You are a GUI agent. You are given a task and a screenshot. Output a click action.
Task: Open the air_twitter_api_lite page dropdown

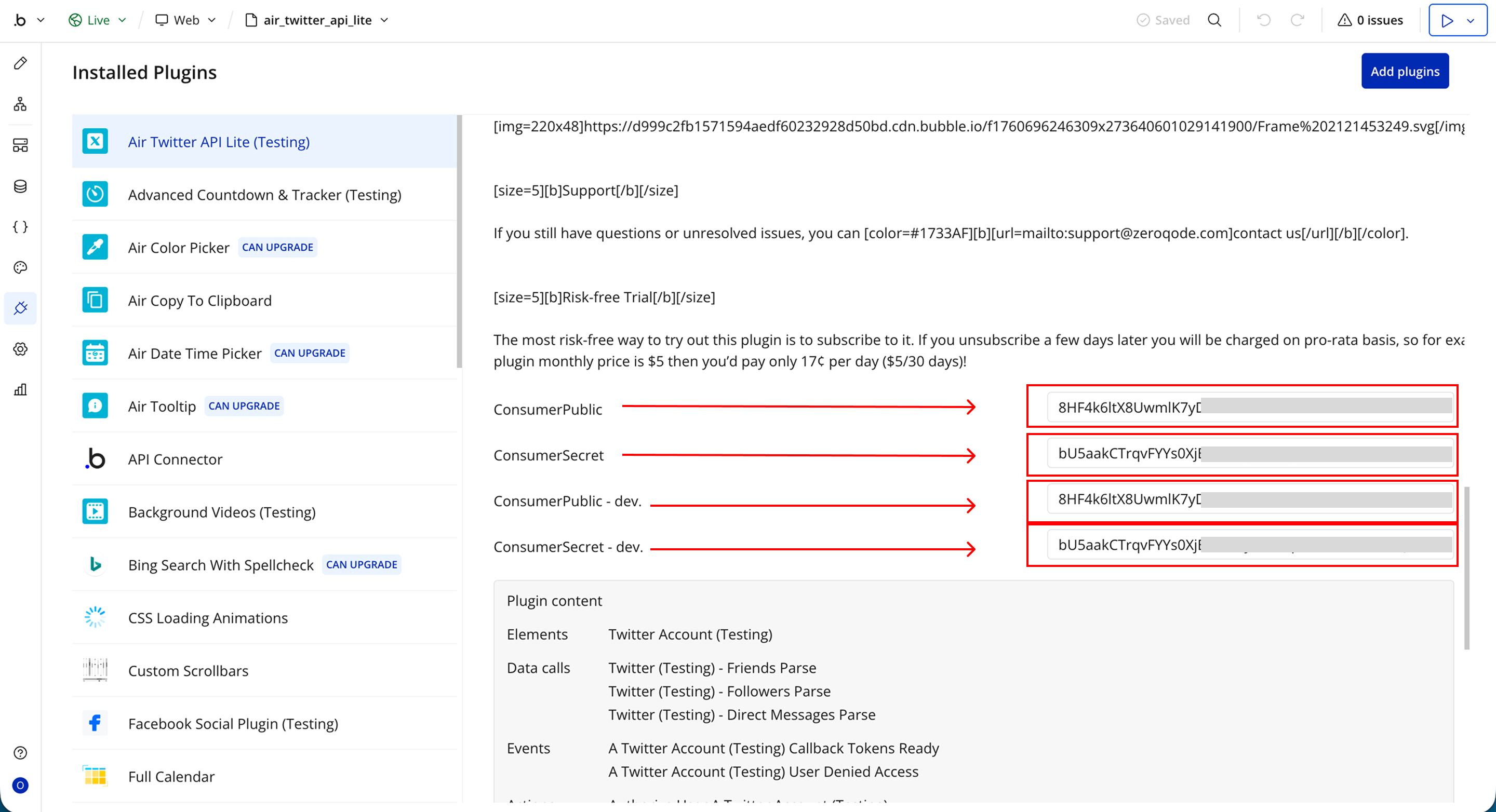pyautogui.click(x=317, y=20)
